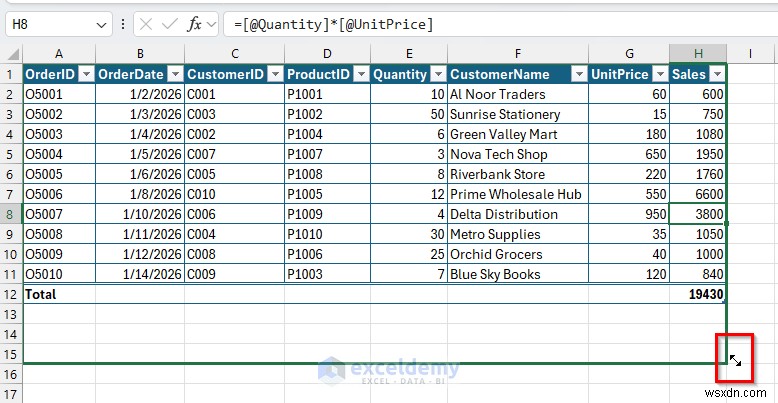Click cell O5001 in OrderID column
The height and width of the screenshot is (403, 778).
(x=59, y=94)
